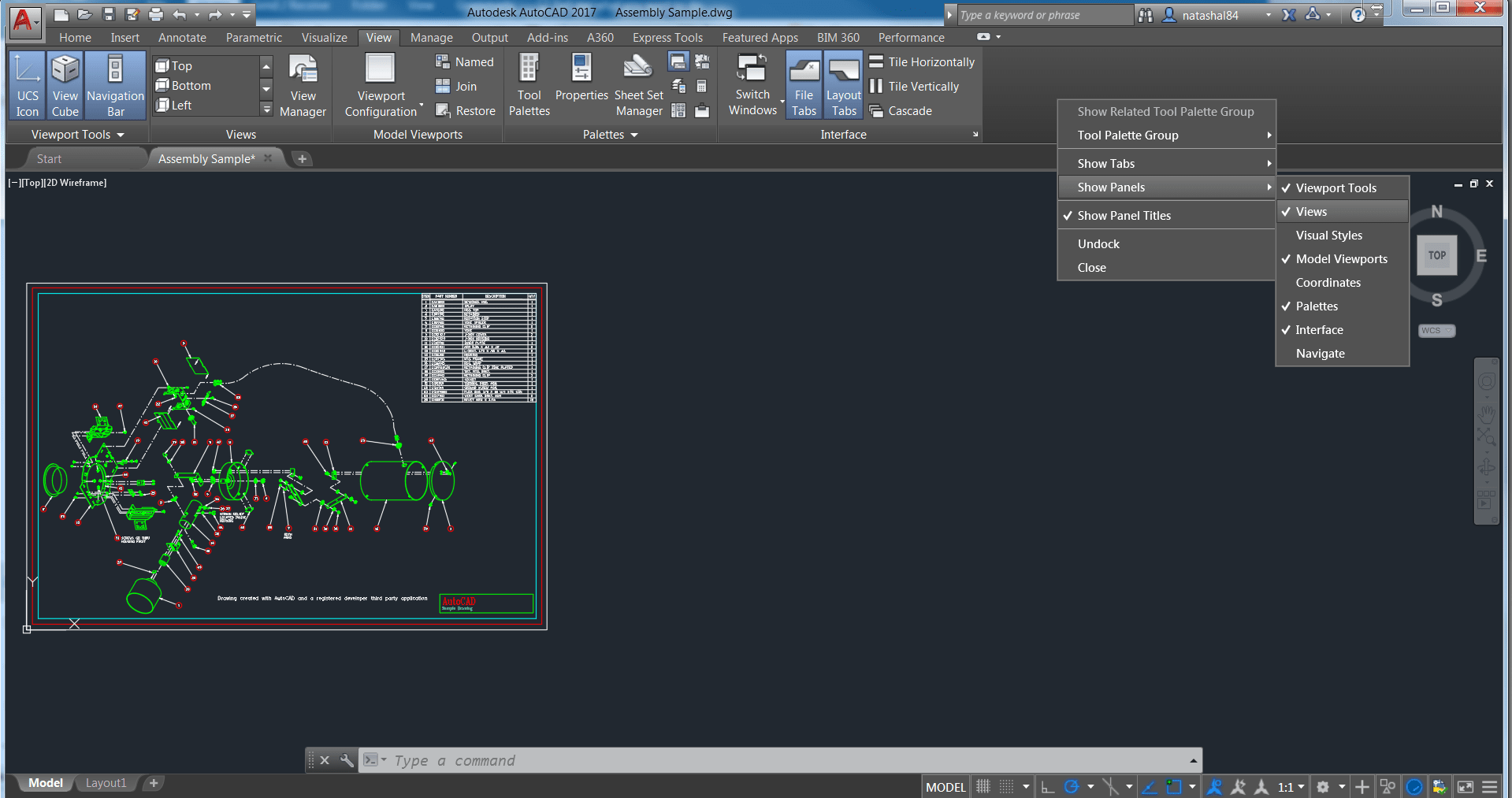Choose Close from the context menu

[1166, 268]
